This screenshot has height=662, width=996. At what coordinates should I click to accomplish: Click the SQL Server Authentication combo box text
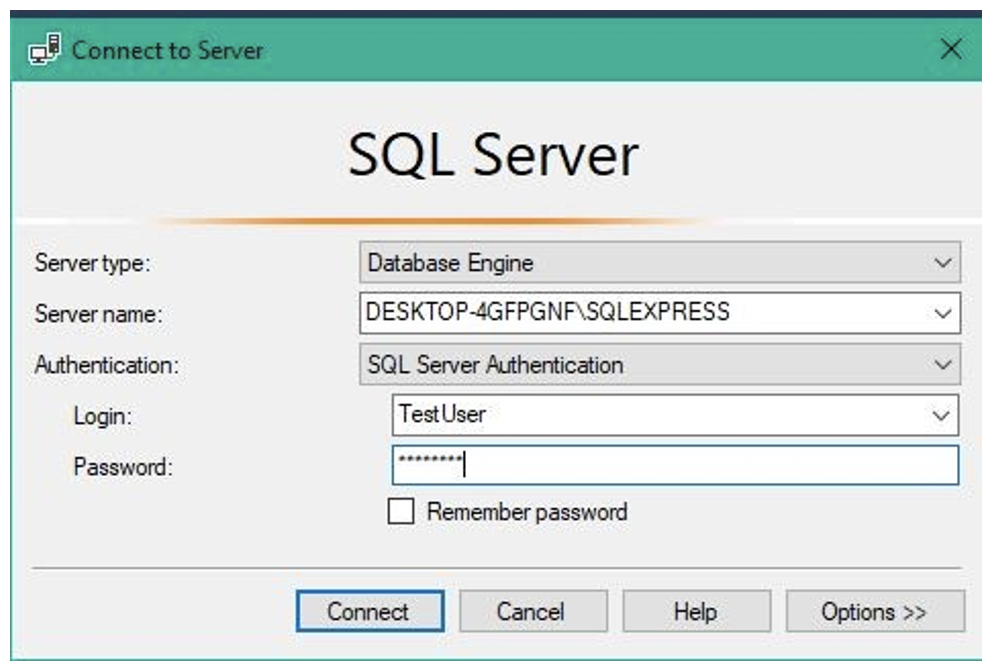point(495,365)
